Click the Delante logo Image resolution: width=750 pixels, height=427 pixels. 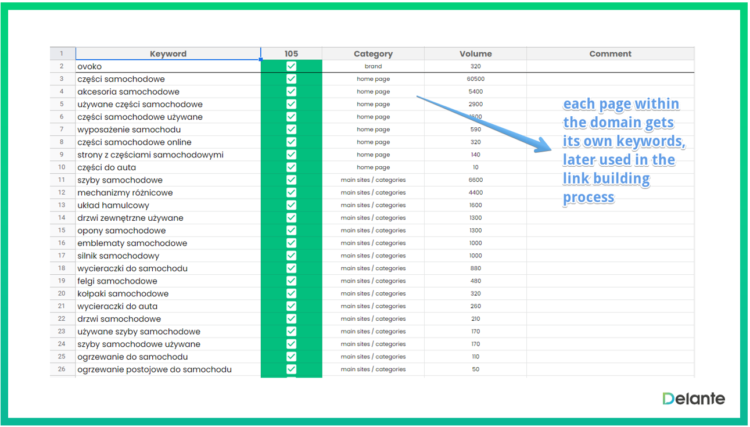(x=694, y=398)
